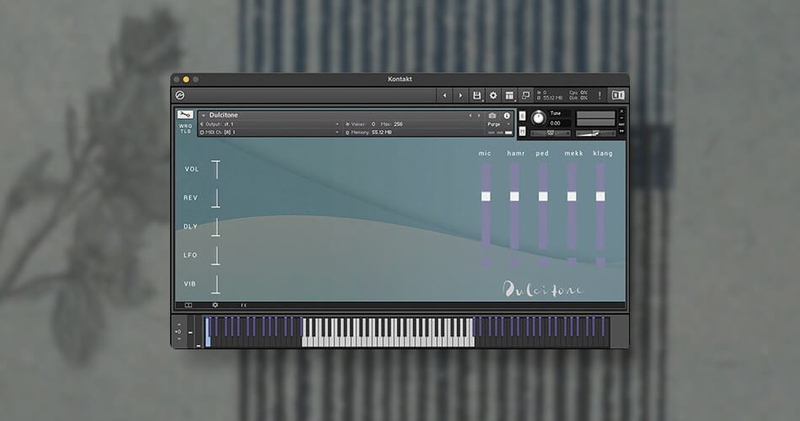Open the instrument info icon
Viewport: 800px width, 421px height.
pos(507,116)
